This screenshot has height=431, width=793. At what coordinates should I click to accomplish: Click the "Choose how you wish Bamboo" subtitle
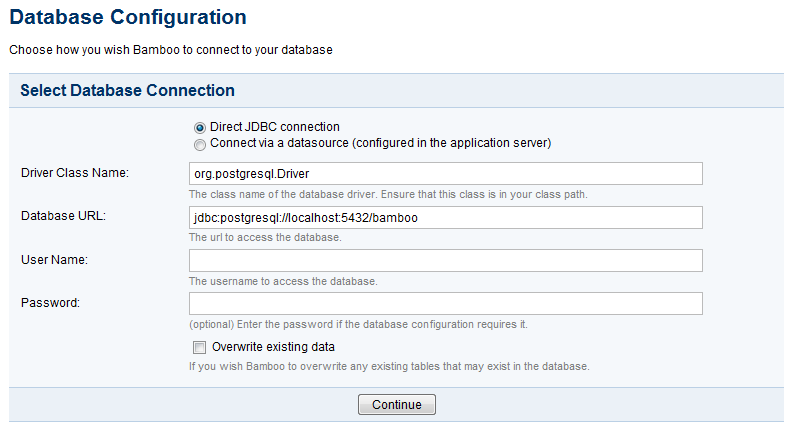click(171, 50)
